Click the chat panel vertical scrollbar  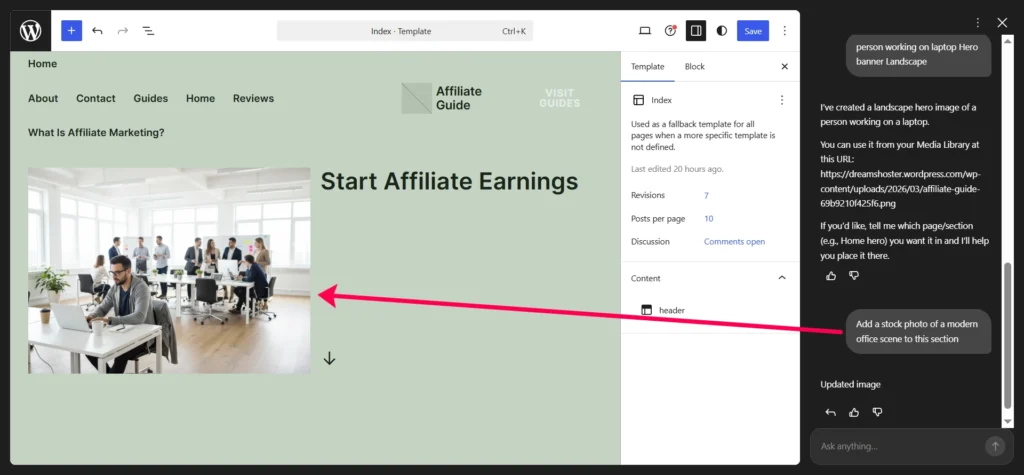pyautogui.click(x=1007, y=340)
